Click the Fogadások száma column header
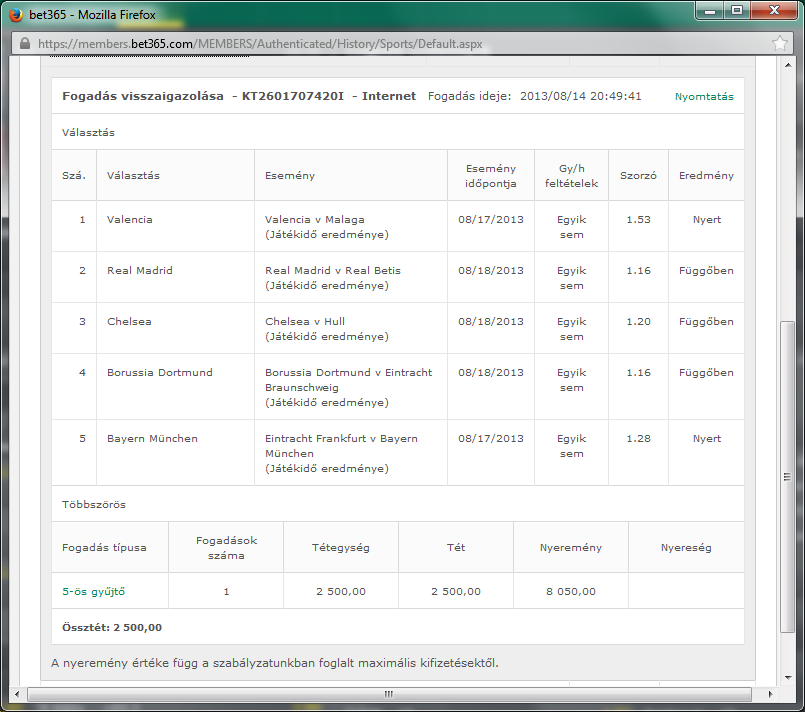 [x=226, y=548]
